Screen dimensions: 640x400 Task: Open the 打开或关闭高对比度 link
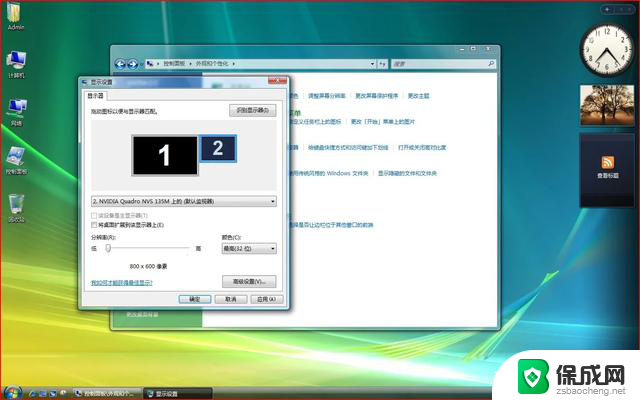click(x=422, y=147)
